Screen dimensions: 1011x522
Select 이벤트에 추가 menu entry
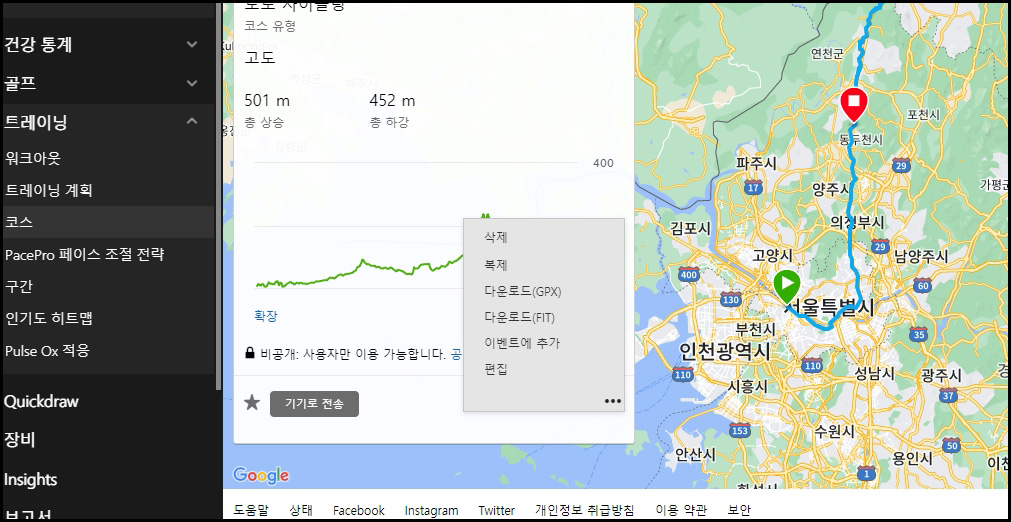pos(522,343)
